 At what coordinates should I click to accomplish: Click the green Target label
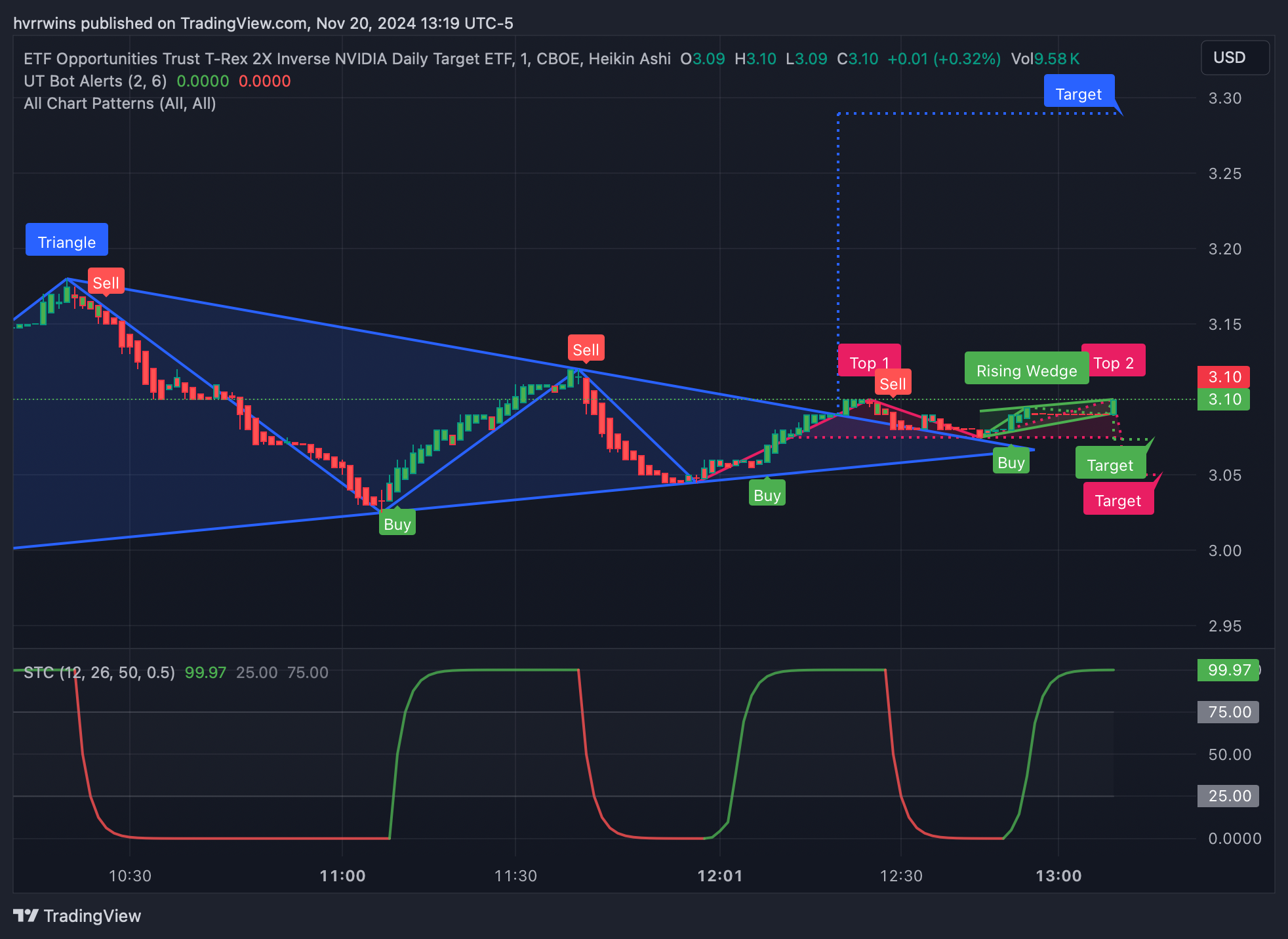1110,463
